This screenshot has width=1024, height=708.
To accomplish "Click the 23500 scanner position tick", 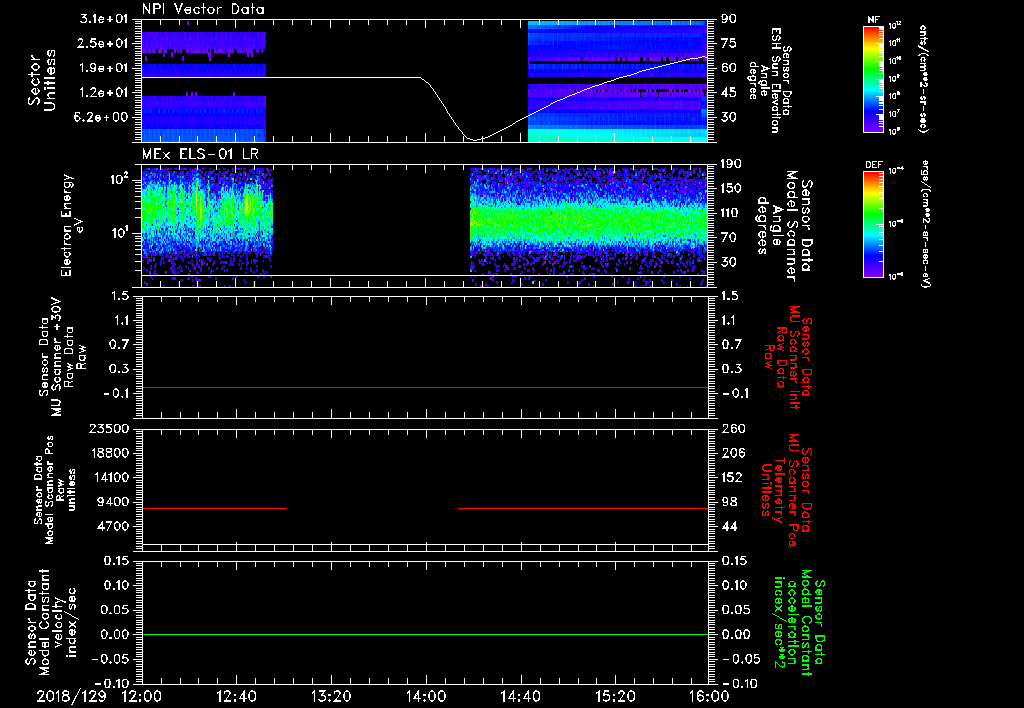I will (108, 428).
